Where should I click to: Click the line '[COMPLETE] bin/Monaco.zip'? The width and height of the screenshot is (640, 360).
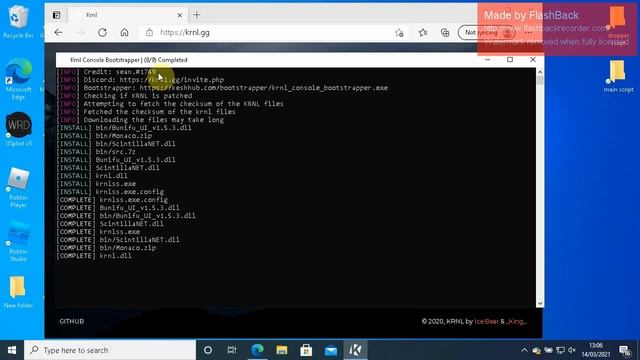click(106, 248)
